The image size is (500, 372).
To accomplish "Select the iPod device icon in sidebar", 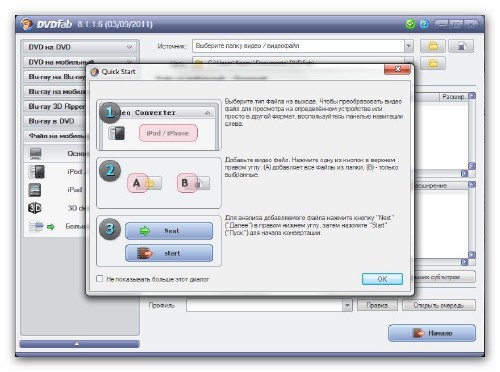I will (36, 172).
